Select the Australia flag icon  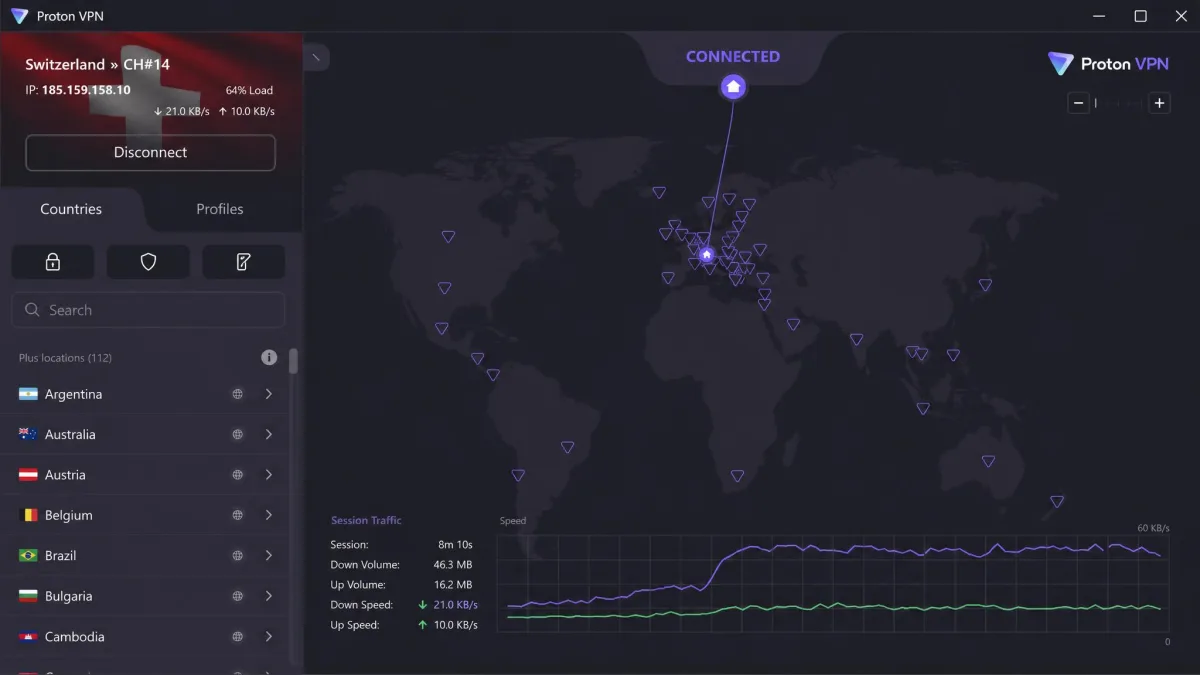[x=28, y=434]
